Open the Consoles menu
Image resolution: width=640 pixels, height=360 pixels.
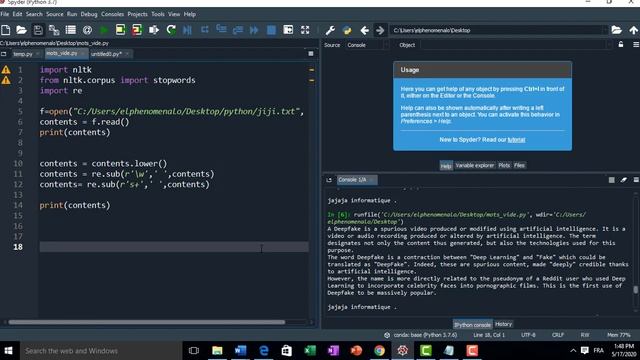(x=112, y=14)
